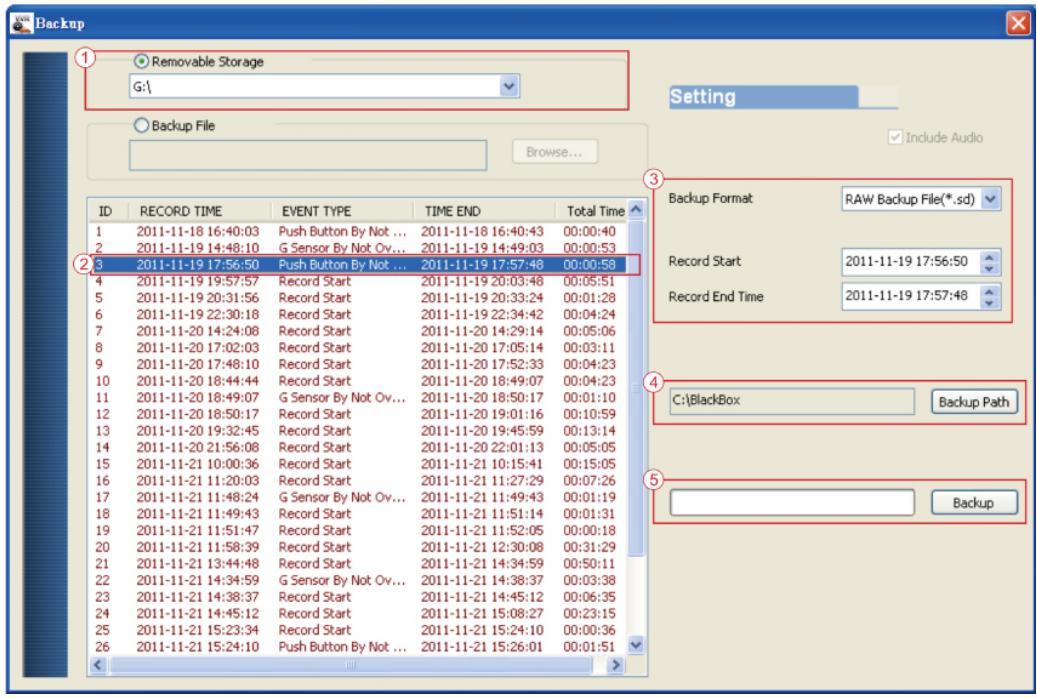Click the horizontal scroll right arrow
1037x698 pixels.
click(616, 665)
